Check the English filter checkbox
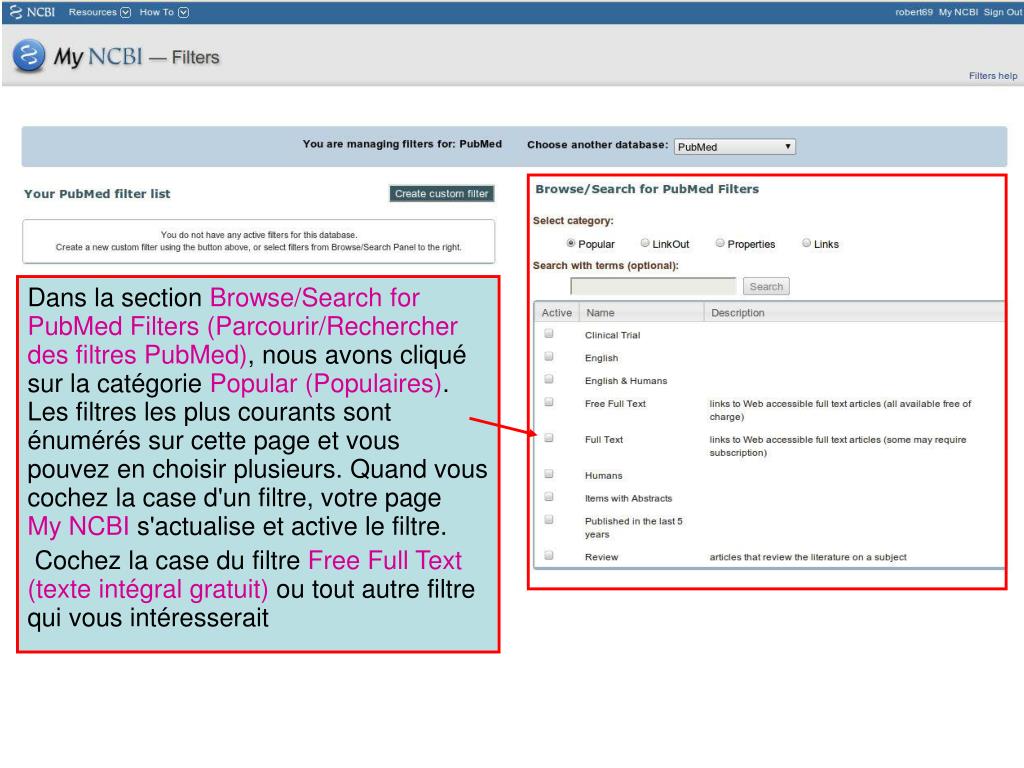The height and width of the screenshot is (768, 1024). click(549, 357)
